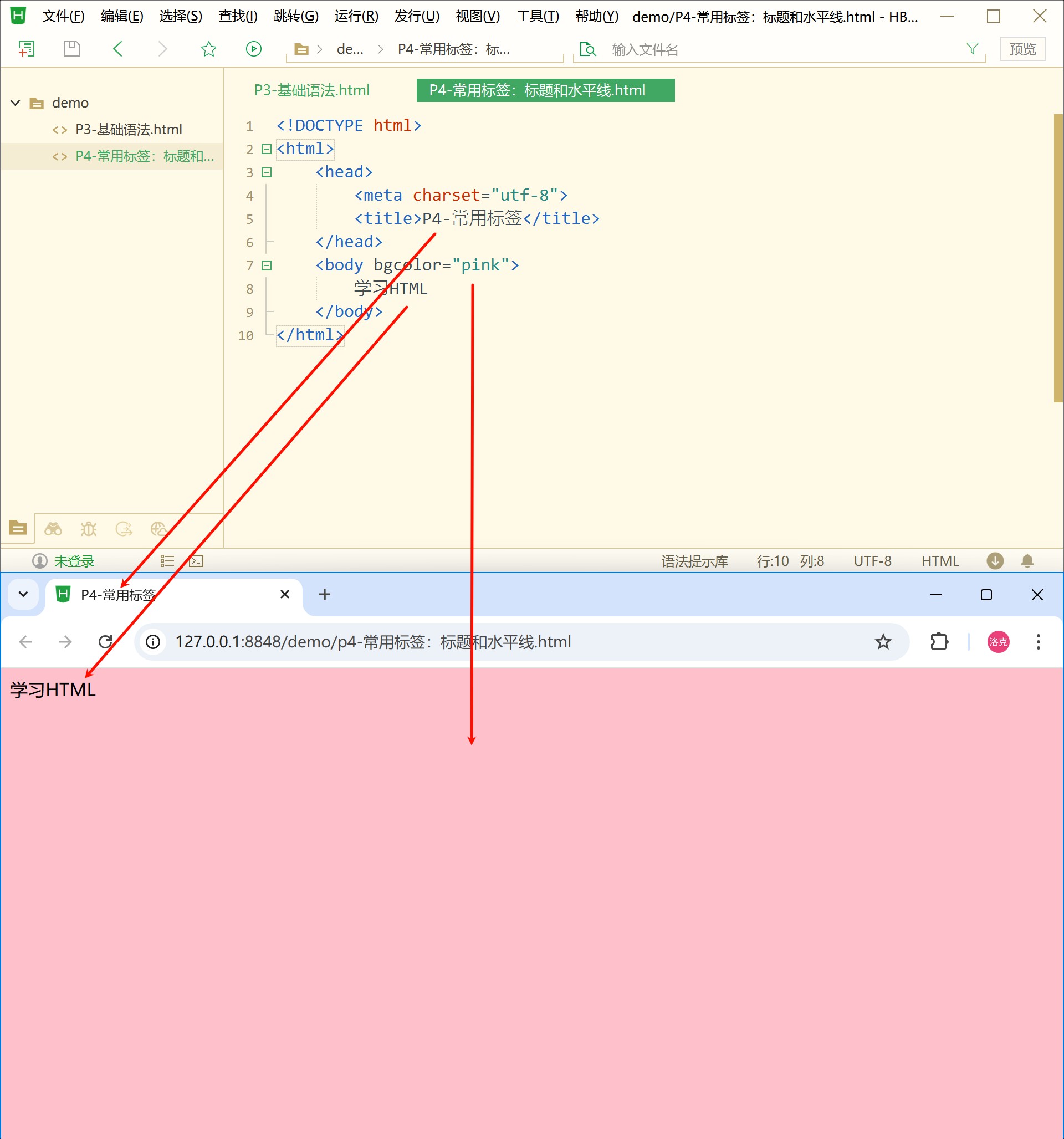
Task: Click the 预览 preview button
Action: pos(1023,49)
